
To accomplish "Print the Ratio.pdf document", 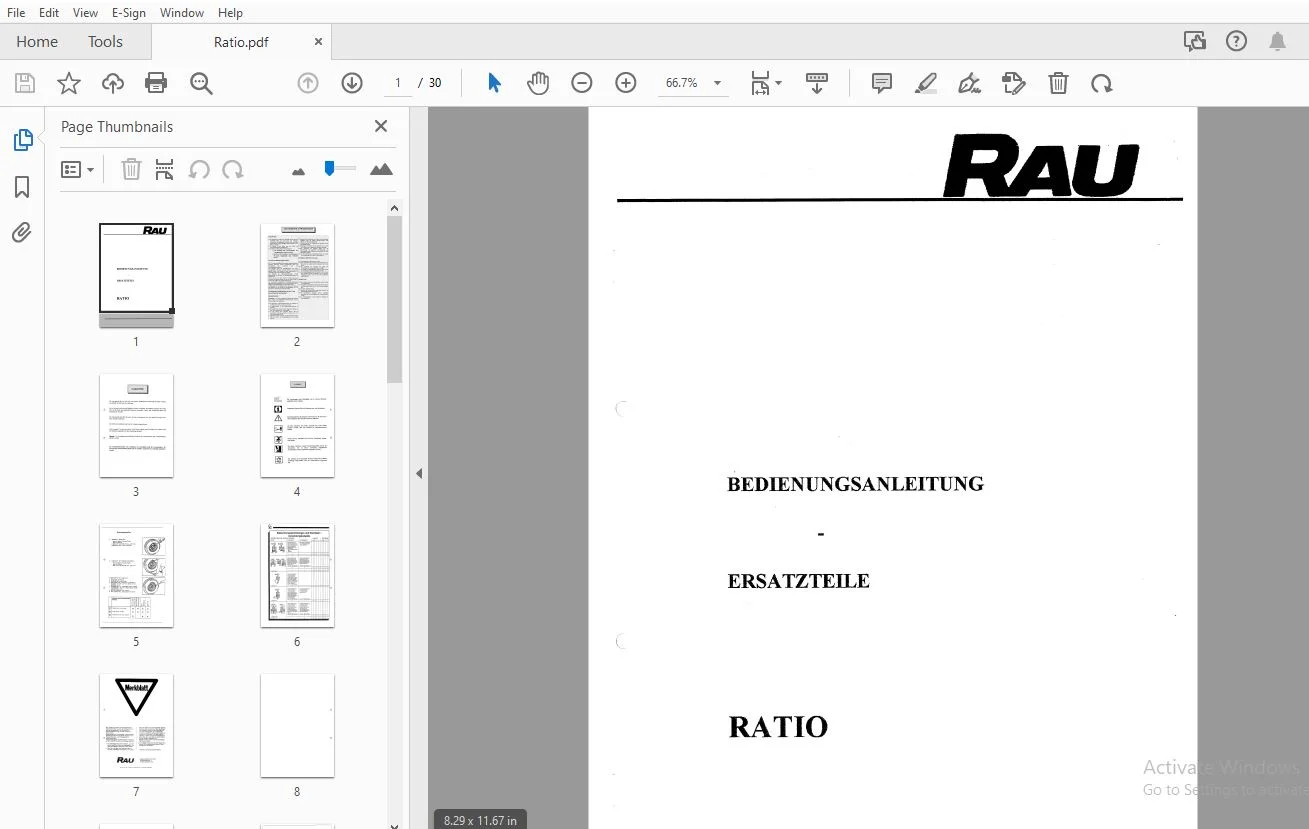I will (x=156, y=83).
